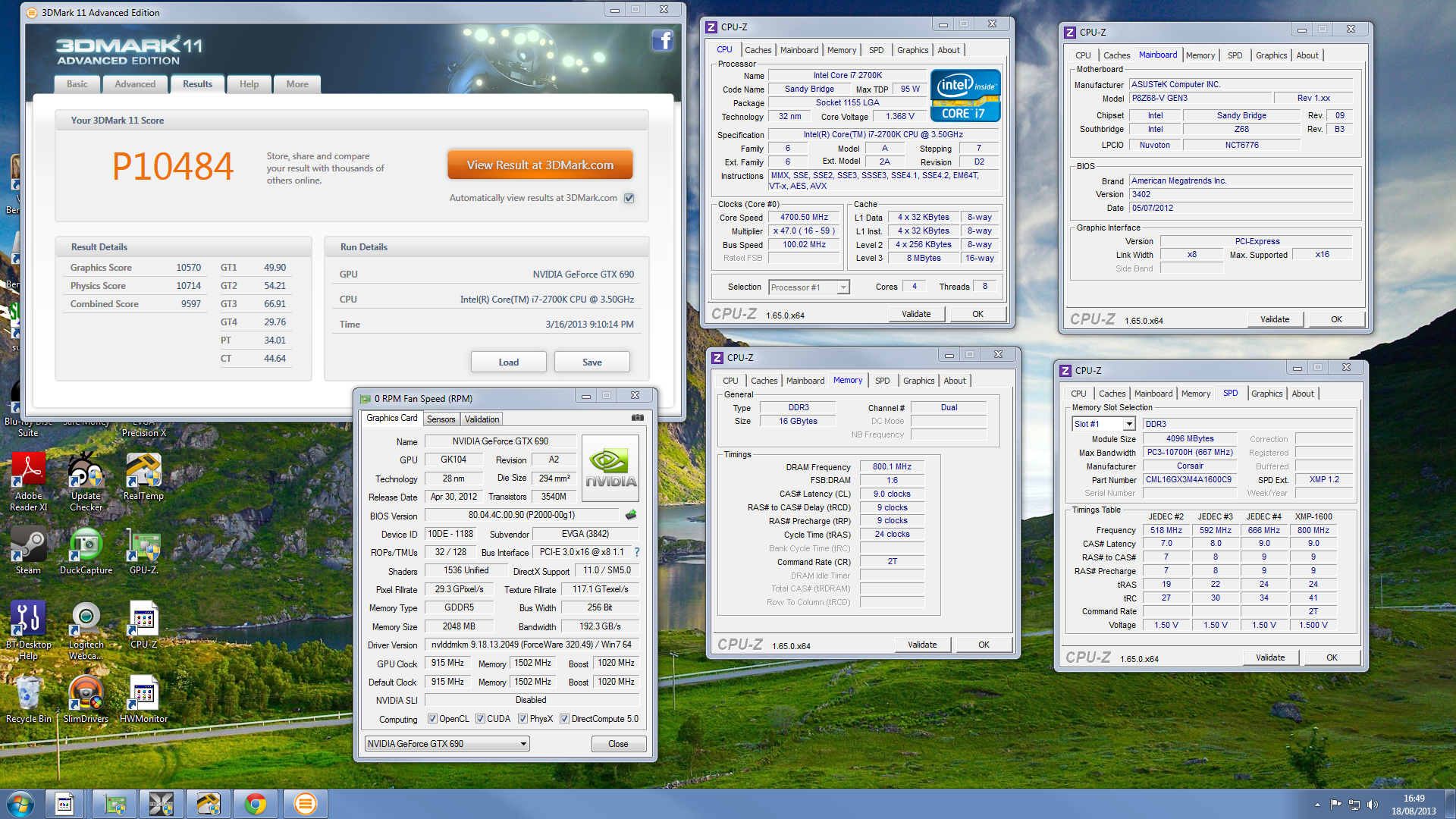Click the save BIOS chip icon in GPU-Z

(631, 515)
